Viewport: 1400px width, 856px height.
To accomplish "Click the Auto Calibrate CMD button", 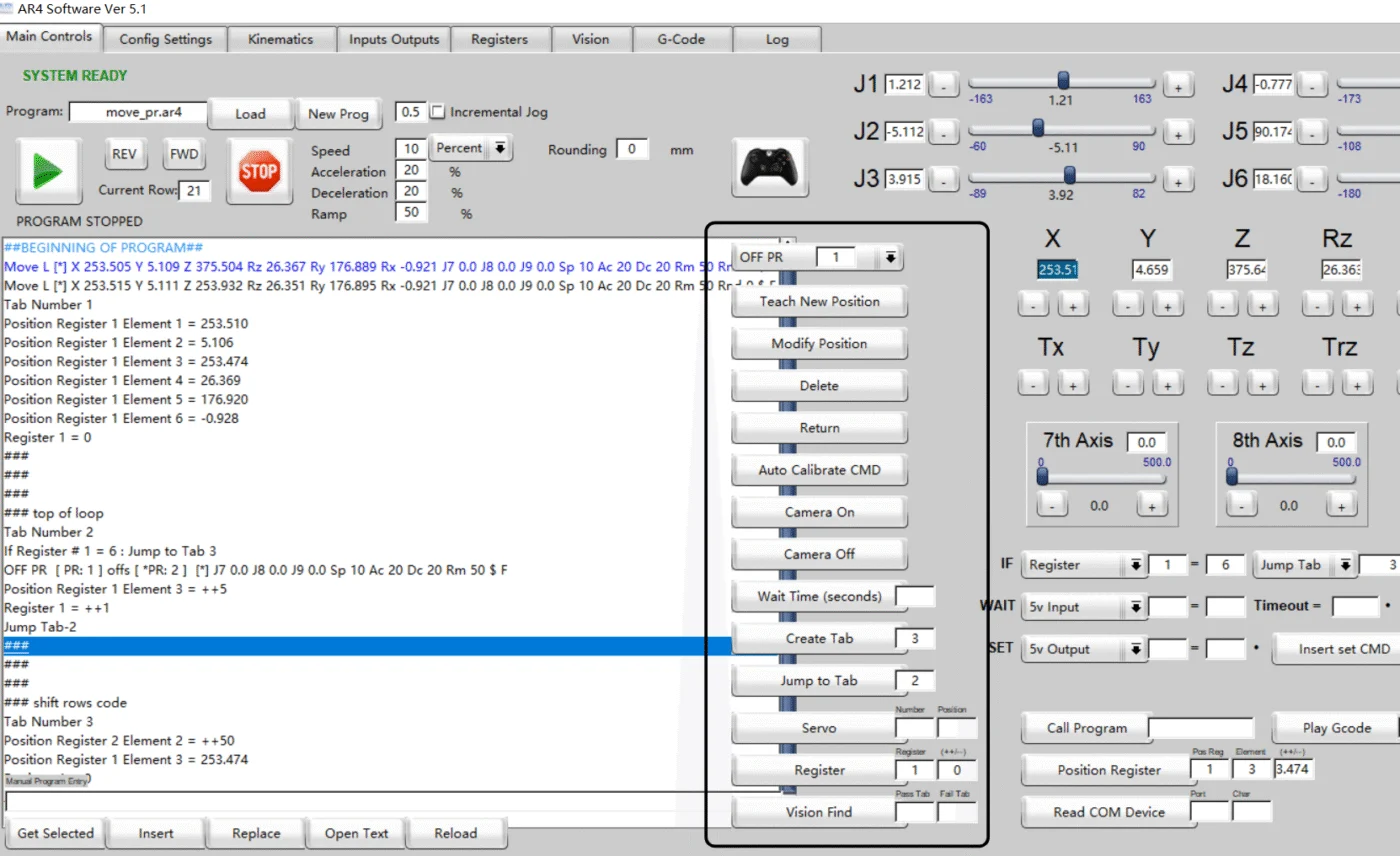I will (819, 470).
